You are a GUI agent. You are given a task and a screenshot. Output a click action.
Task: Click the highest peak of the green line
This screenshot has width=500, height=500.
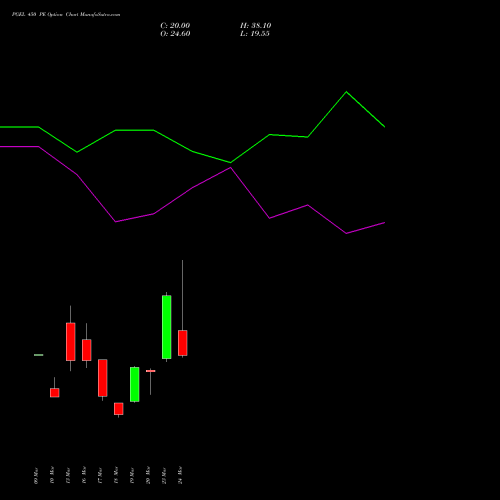pyautogui.click(x=346, y=92)
